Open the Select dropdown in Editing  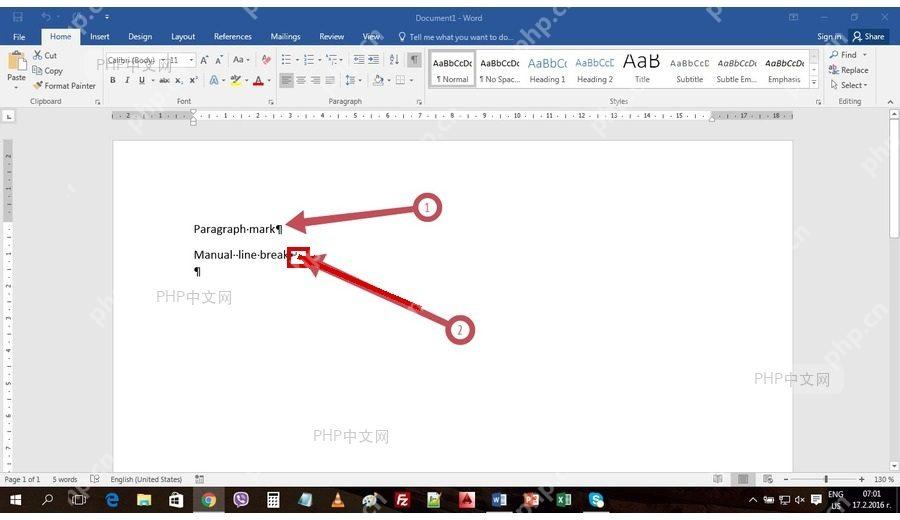849,85
